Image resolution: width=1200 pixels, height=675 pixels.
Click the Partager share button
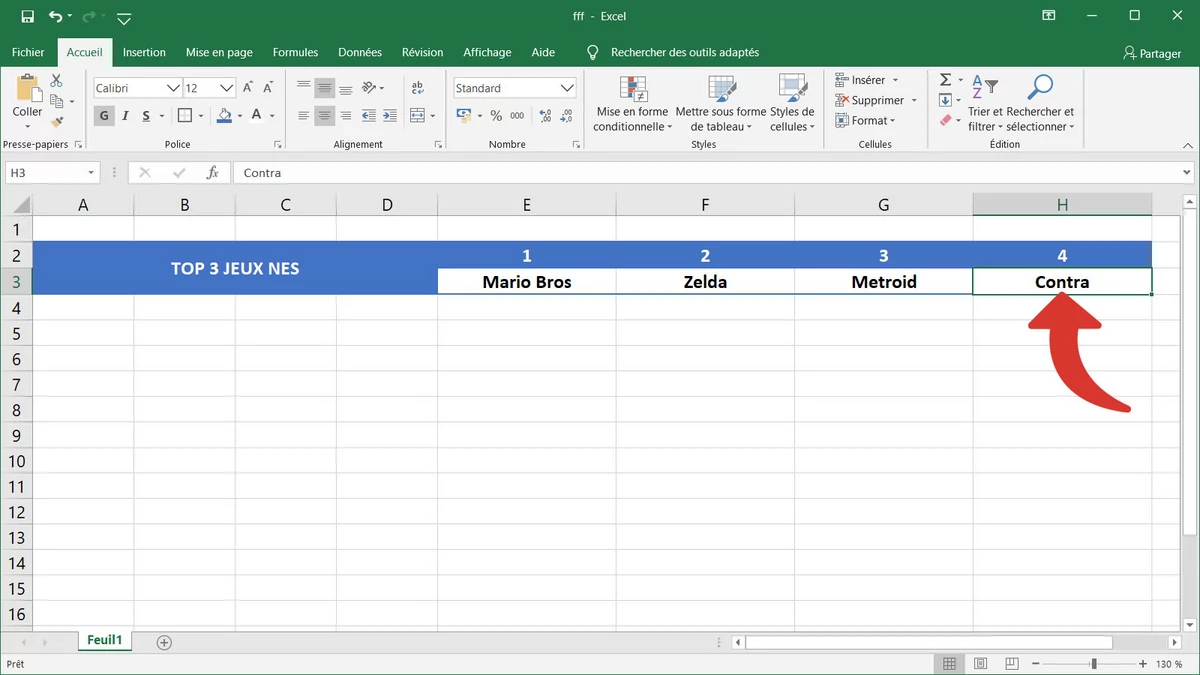[x=1152, y=53]
